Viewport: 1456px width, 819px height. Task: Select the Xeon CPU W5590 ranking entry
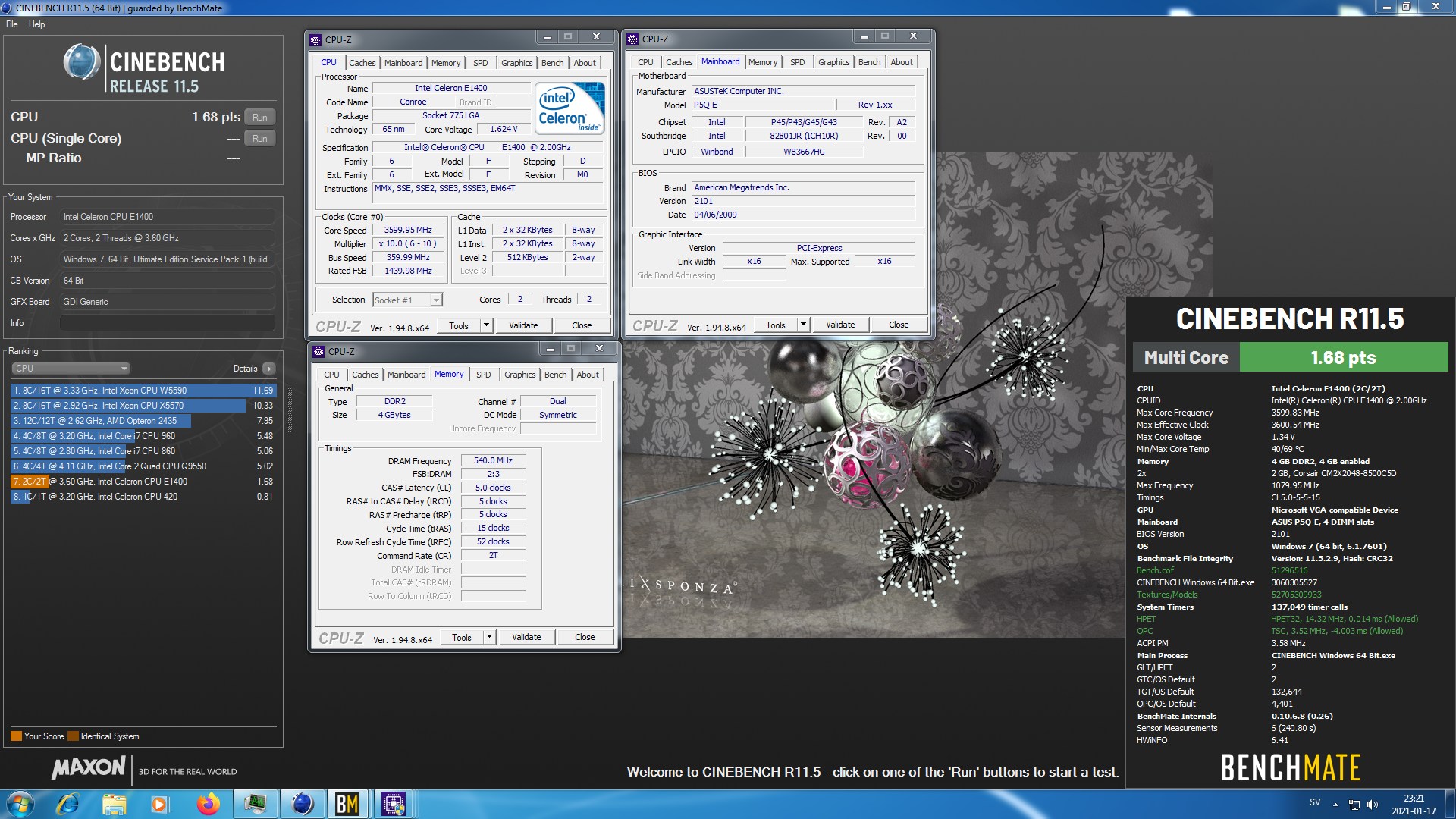point(143,391)
